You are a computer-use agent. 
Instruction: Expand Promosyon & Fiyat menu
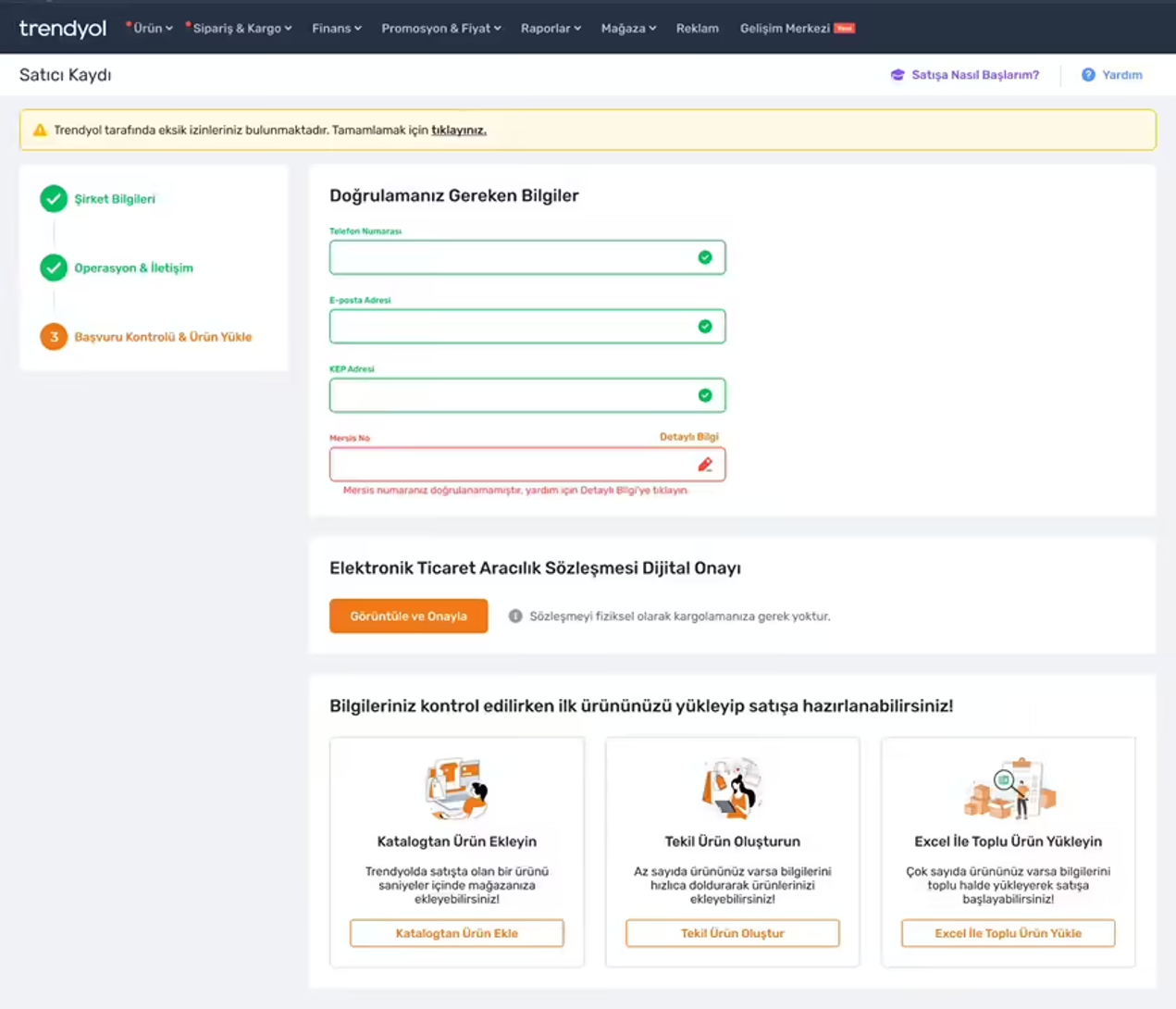point(441,29)
